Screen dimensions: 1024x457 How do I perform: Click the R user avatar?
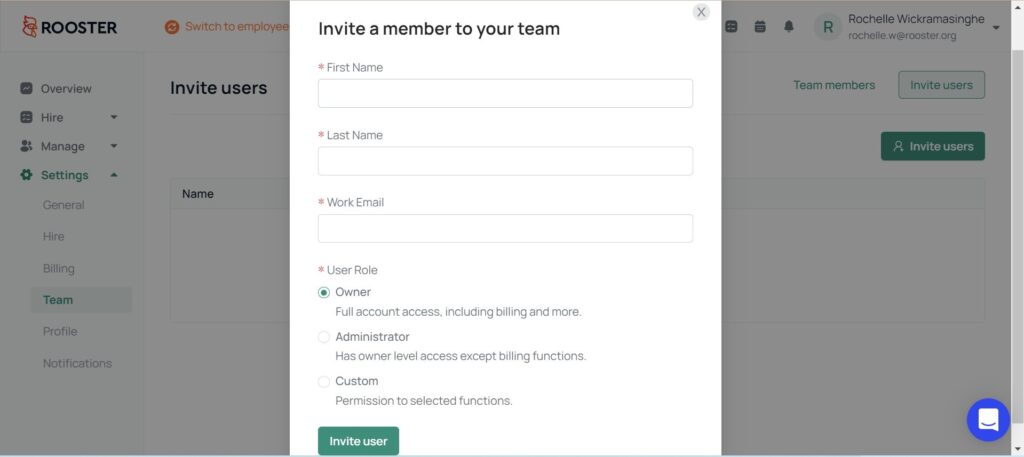(827, 27)
